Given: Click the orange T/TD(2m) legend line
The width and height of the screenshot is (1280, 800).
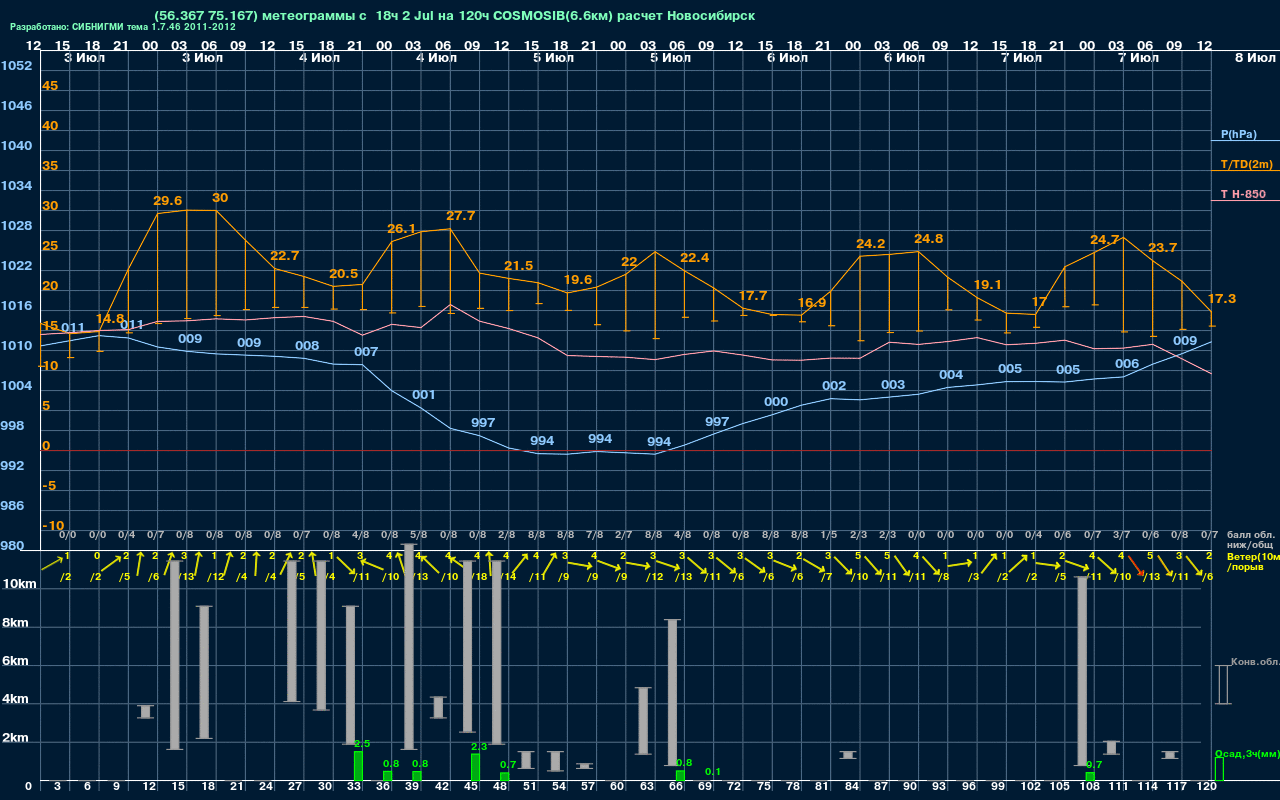Looking at the screenshot, I should tap(1245, 171).
